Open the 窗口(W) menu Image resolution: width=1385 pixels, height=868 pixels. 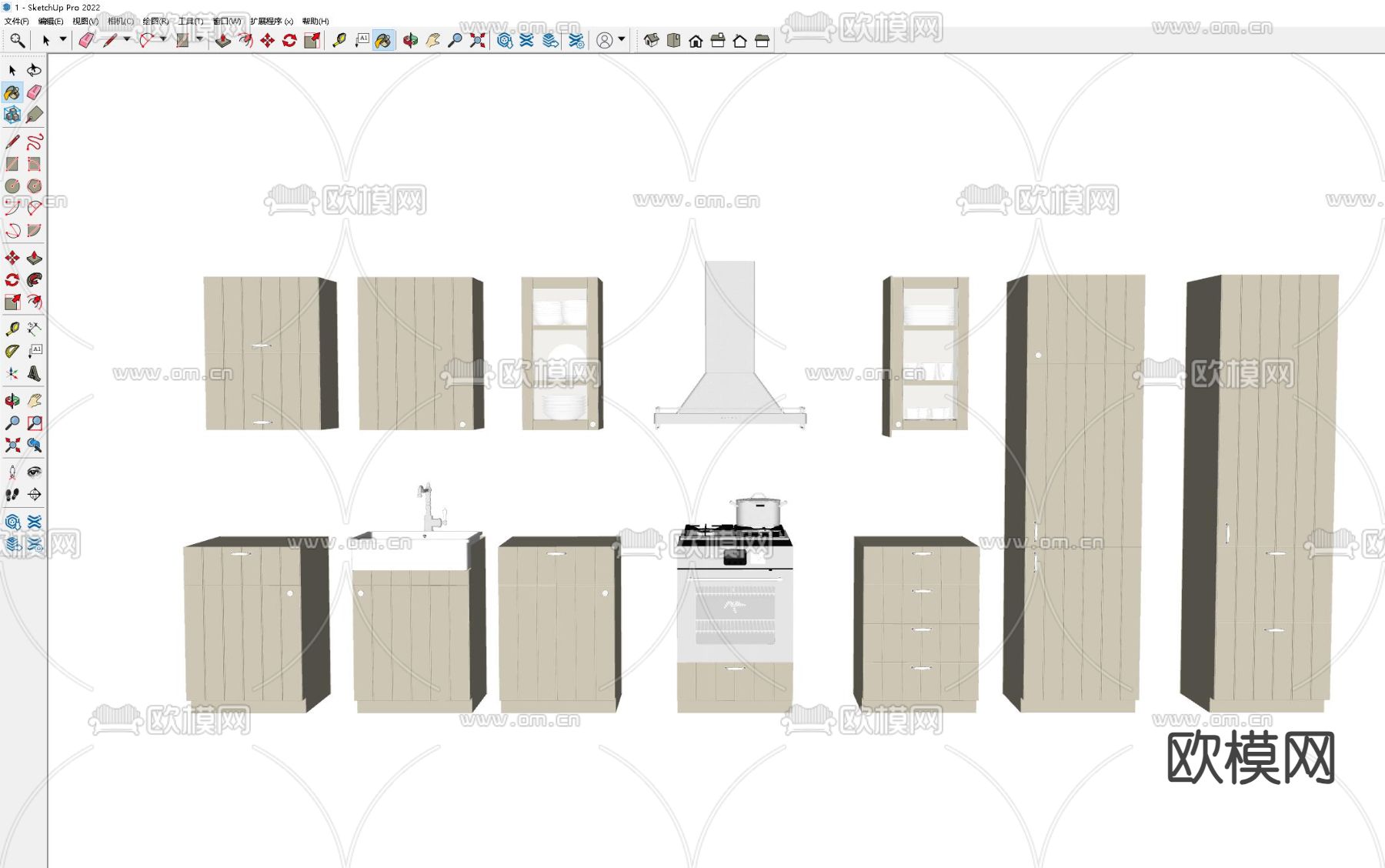[x=227, y=22]
